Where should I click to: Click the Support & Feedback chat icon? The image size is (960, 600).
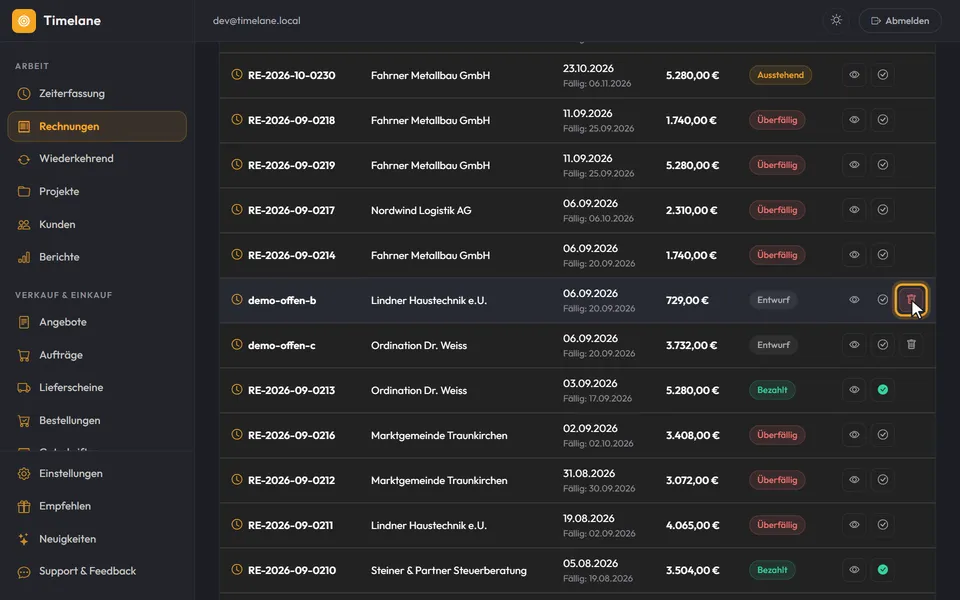tap(24, 572)
